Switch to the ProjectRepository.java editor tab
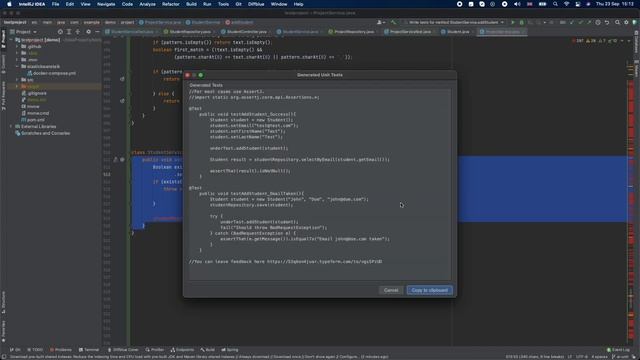The width and height of the screenshot is (640, 360). pos(353,32)
